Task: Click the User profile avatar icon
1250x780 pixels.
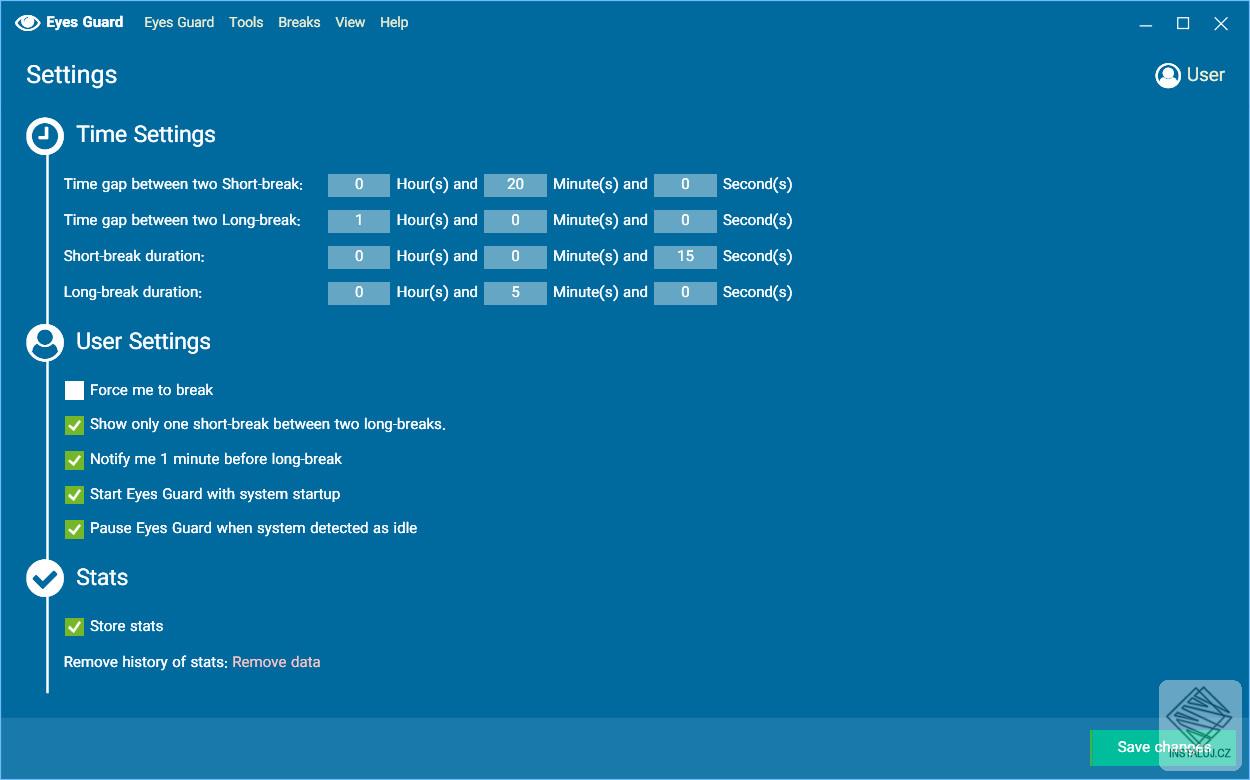Action: coord(1167,75)
